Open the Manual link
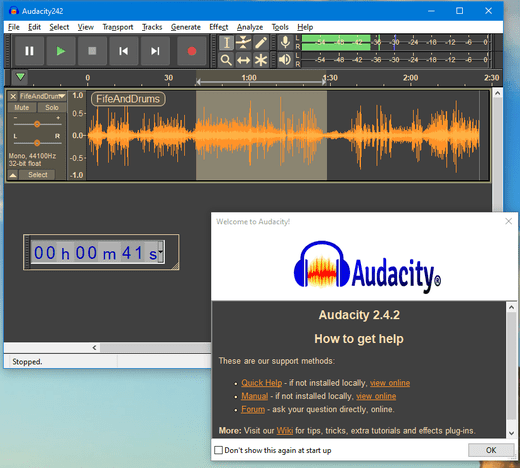Image resolution: width=520 pixels, height=468 pixels. point(255,396)
